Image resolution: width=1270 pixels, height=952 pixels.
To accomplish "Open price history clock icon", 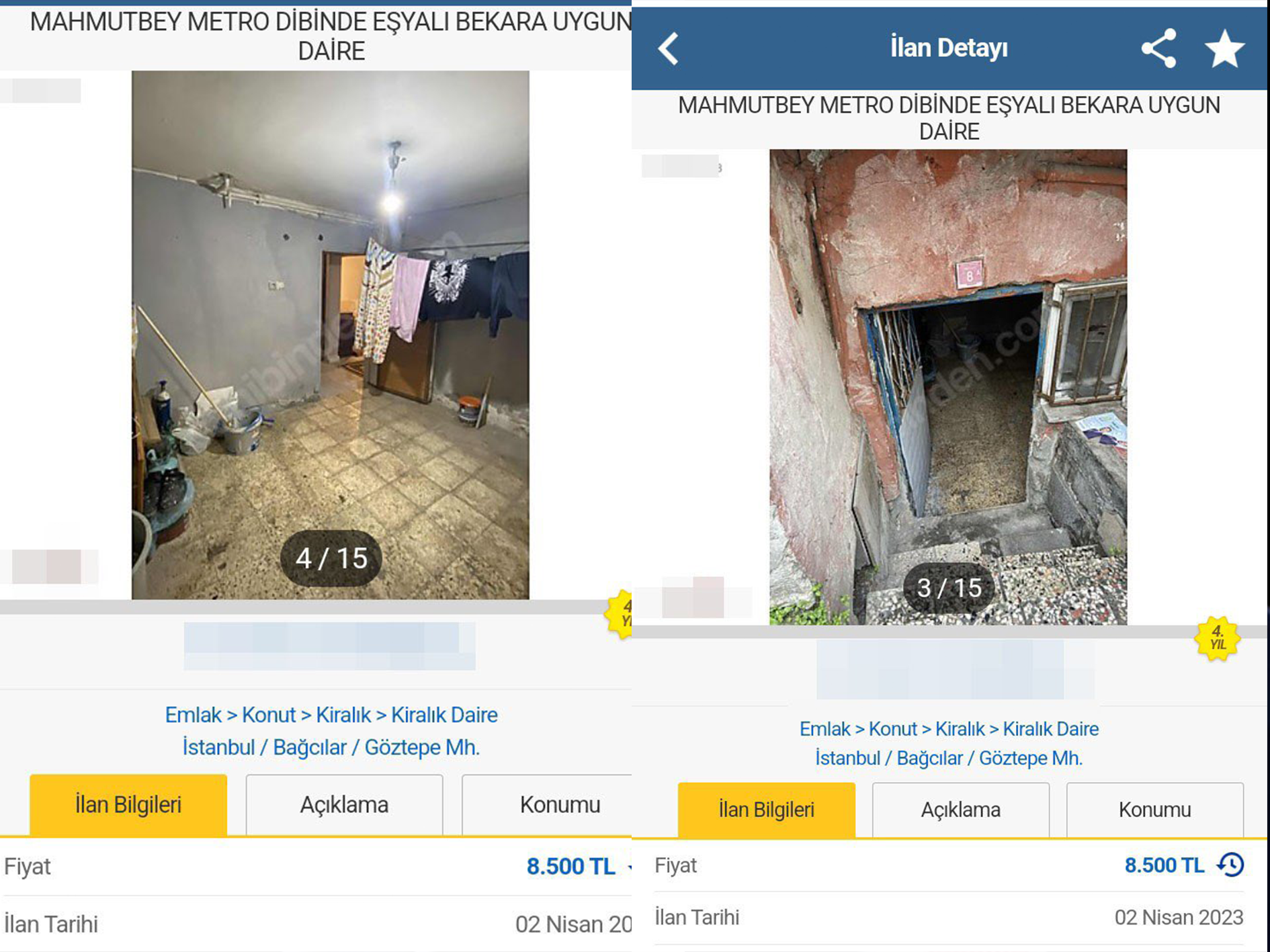I will [1231, 865].
